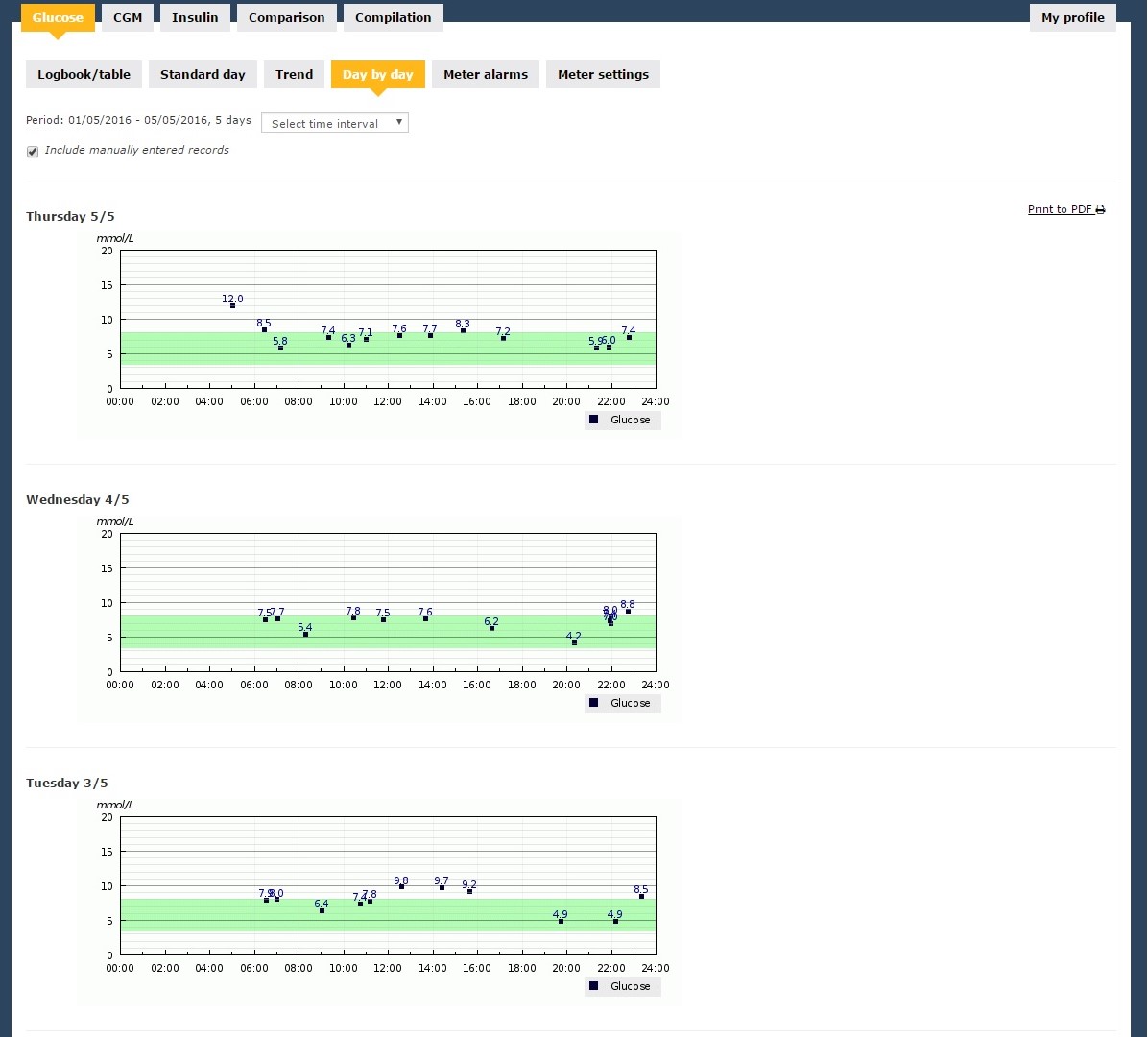Screen dimensions: 1148x1037
Task: Open My profile
Action: (1072, 17)
